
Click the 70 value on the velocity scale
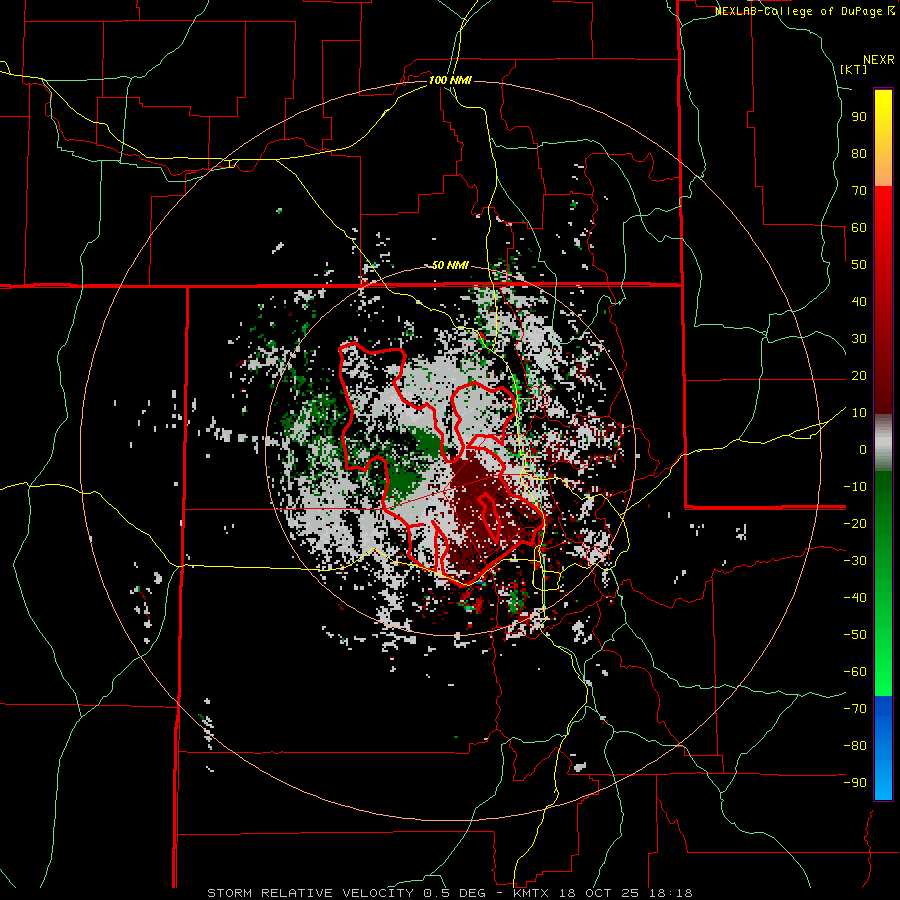859,191
